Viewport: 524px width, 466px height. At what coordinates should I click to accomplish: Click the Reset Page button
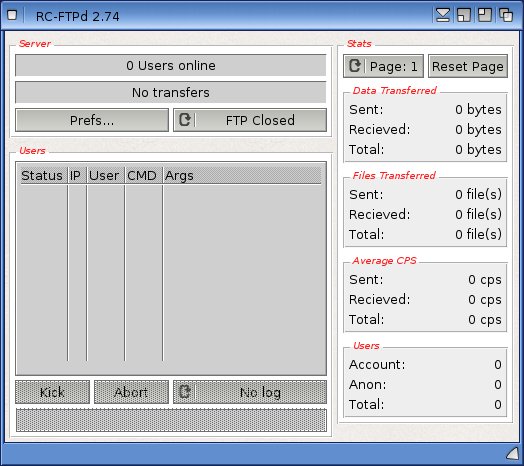coord(468,66)
